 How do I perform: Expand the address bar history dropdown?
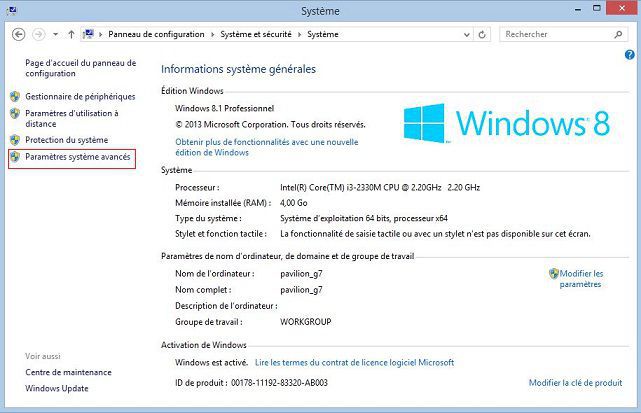tap(466, 35)
